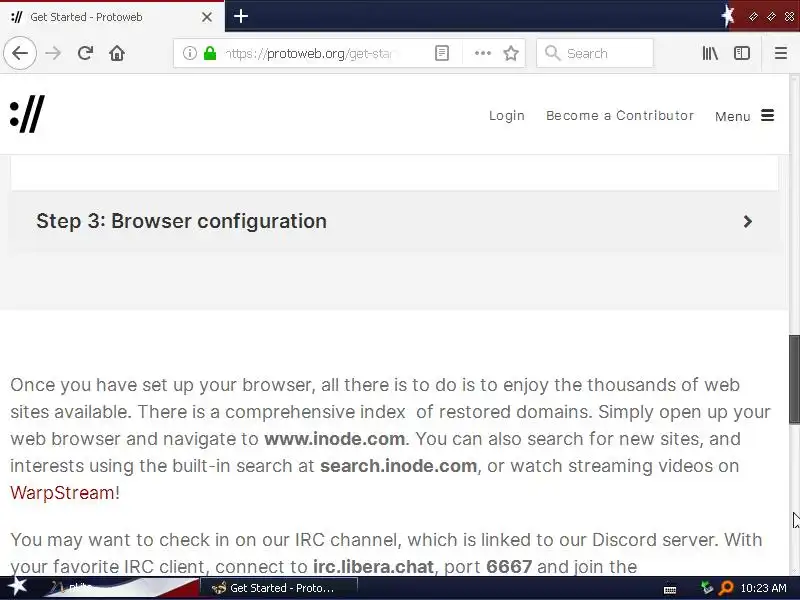Open the network tray icon
Viewport: 800px width, 600px height.
[x=707, y=588]
